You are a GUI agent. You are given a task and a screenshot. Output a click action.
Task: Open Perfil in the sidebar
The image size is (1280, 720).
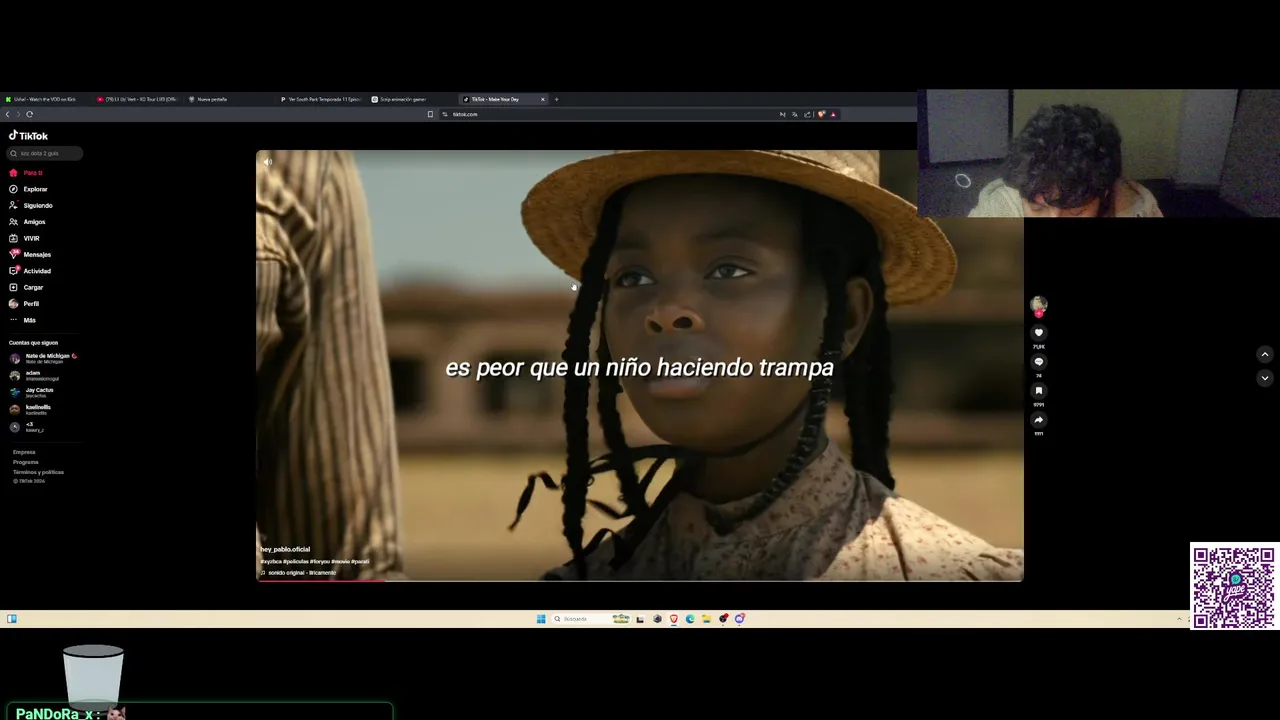tap(24, 303)
